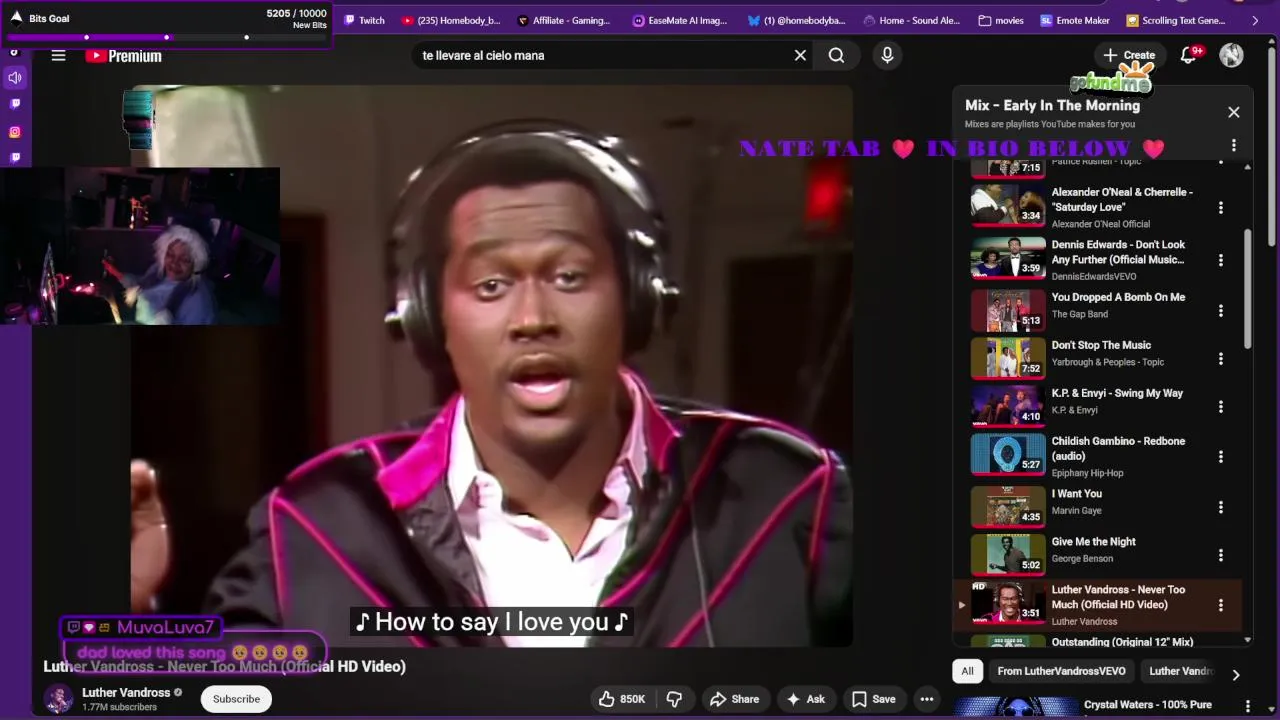Viewport: 1280px width, 720px height.
Task: Save the video to playlist
Action: [x=873, y=699]
